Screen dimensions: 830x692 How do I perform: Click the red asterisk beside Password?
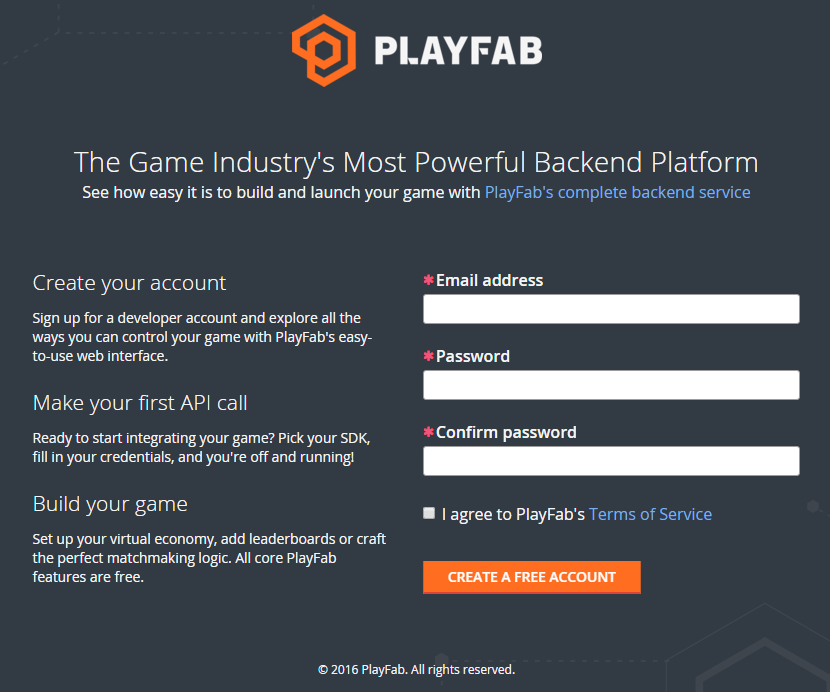click(x=429, y=356)
